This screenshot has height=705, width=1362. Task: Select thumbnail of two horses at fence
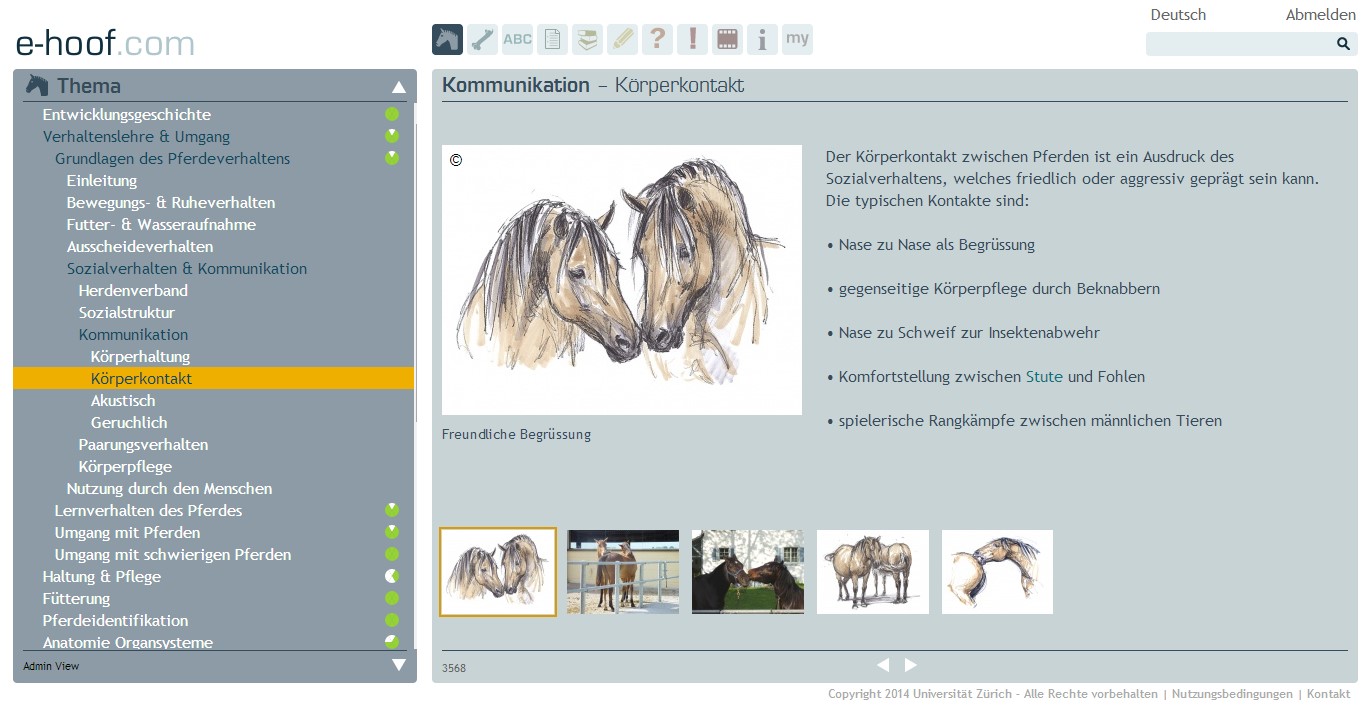(x=623, y=572)
